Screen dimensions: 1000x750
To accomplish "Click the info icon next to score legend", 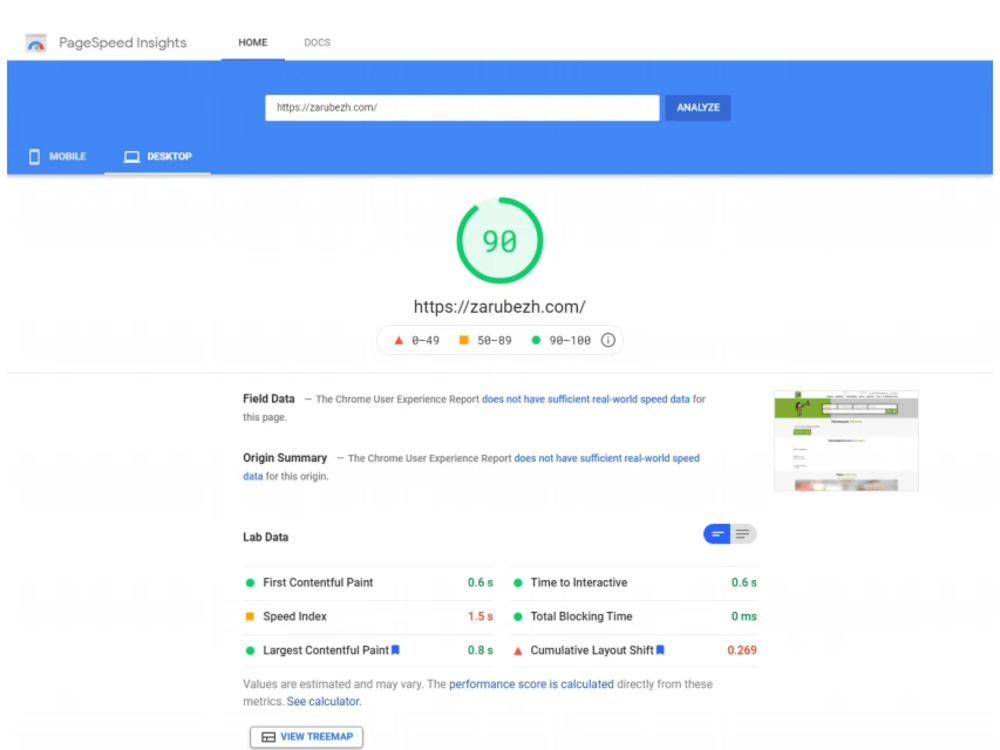I will (x=608, y=340).
